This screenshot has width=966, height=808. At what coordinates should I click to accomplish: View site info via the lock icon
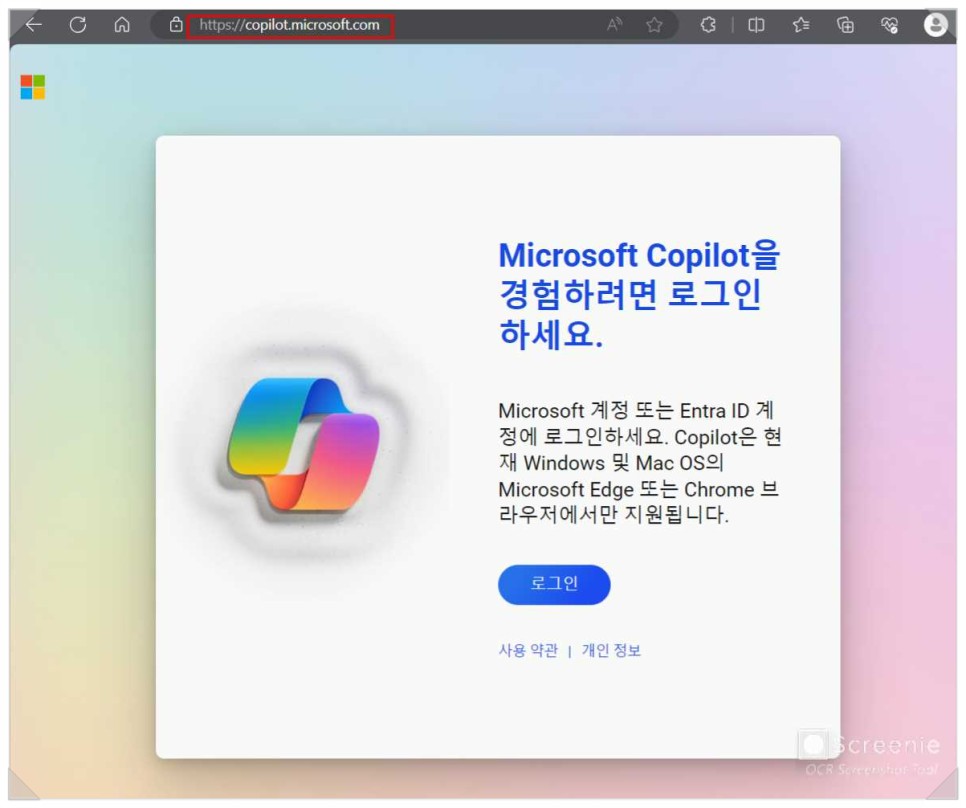[x=176, y=25]
